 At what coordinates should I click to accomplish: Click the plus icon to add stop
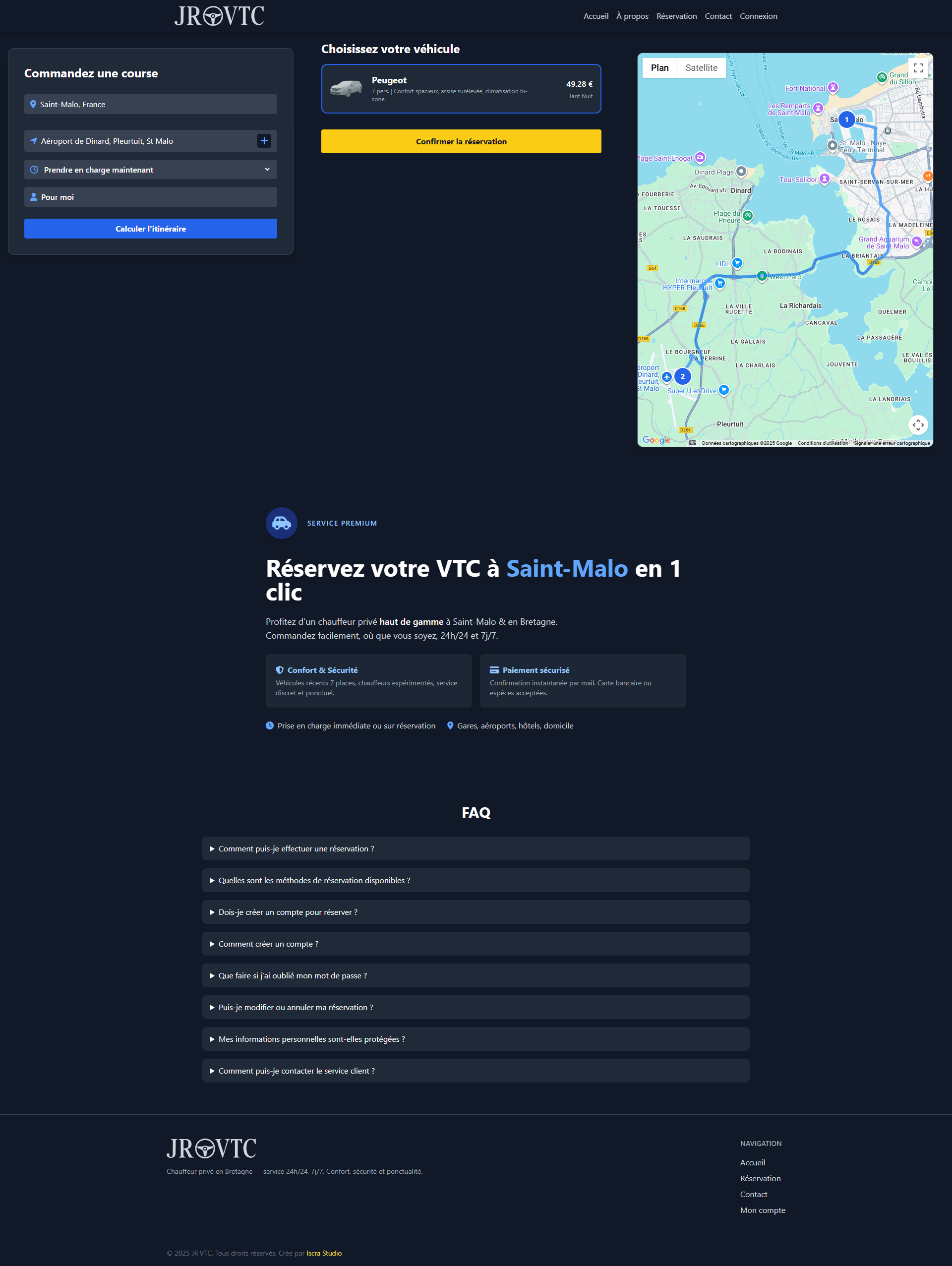(264, 141)
